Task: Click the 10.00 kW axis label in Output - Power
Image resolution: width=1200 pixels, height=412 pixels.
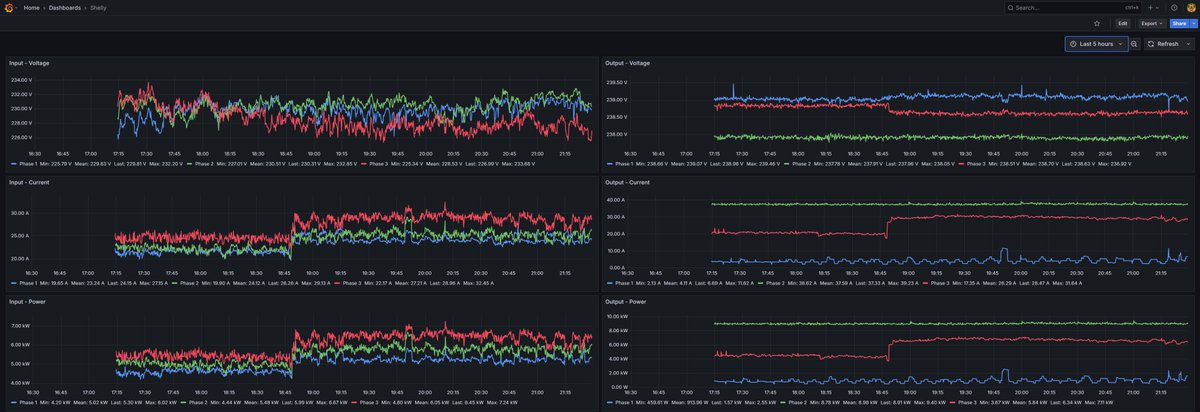Action: click(x=616, y=316)
